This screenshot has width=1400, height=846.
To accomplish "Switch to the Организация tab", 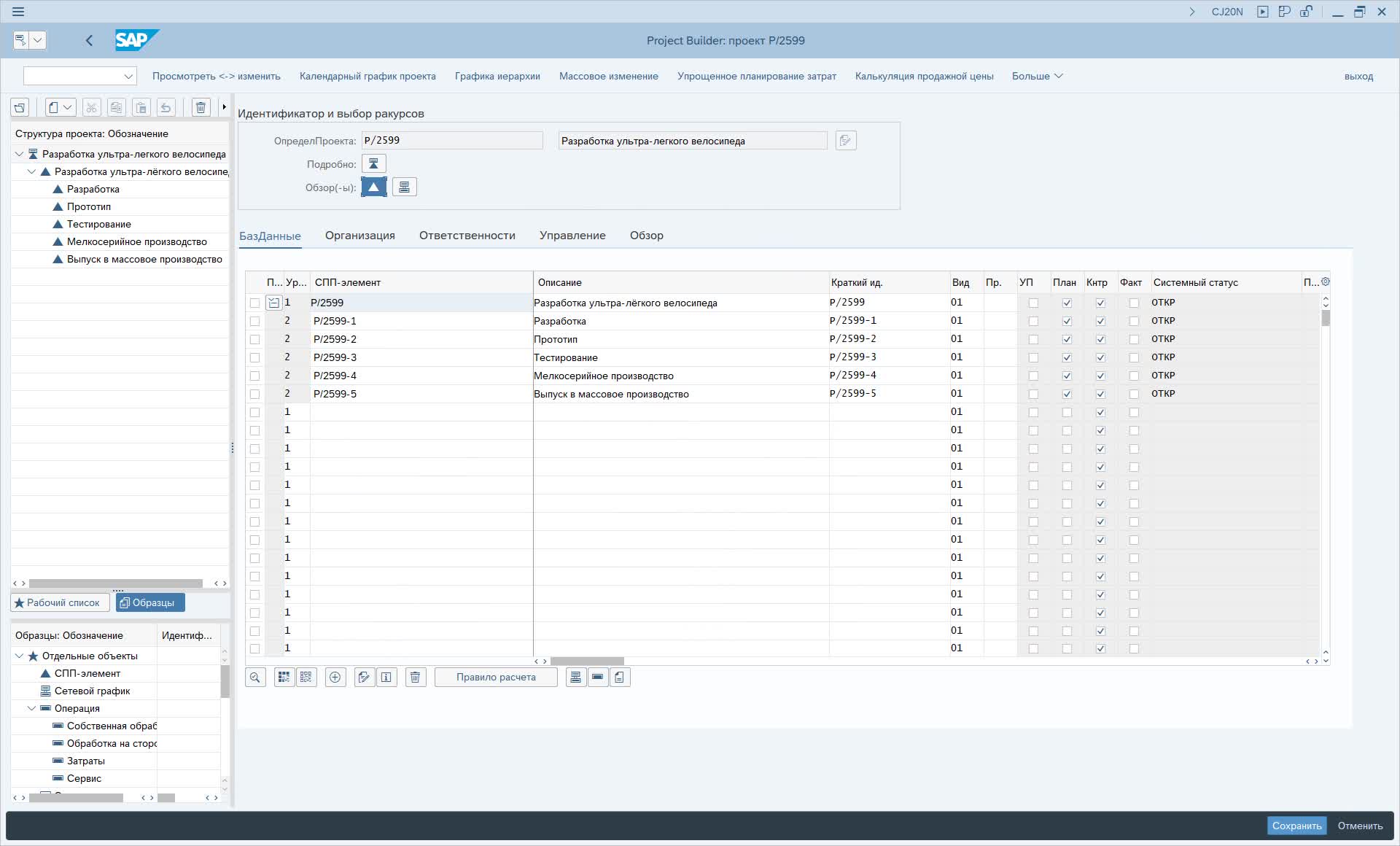I will click(x=360, y=236).
